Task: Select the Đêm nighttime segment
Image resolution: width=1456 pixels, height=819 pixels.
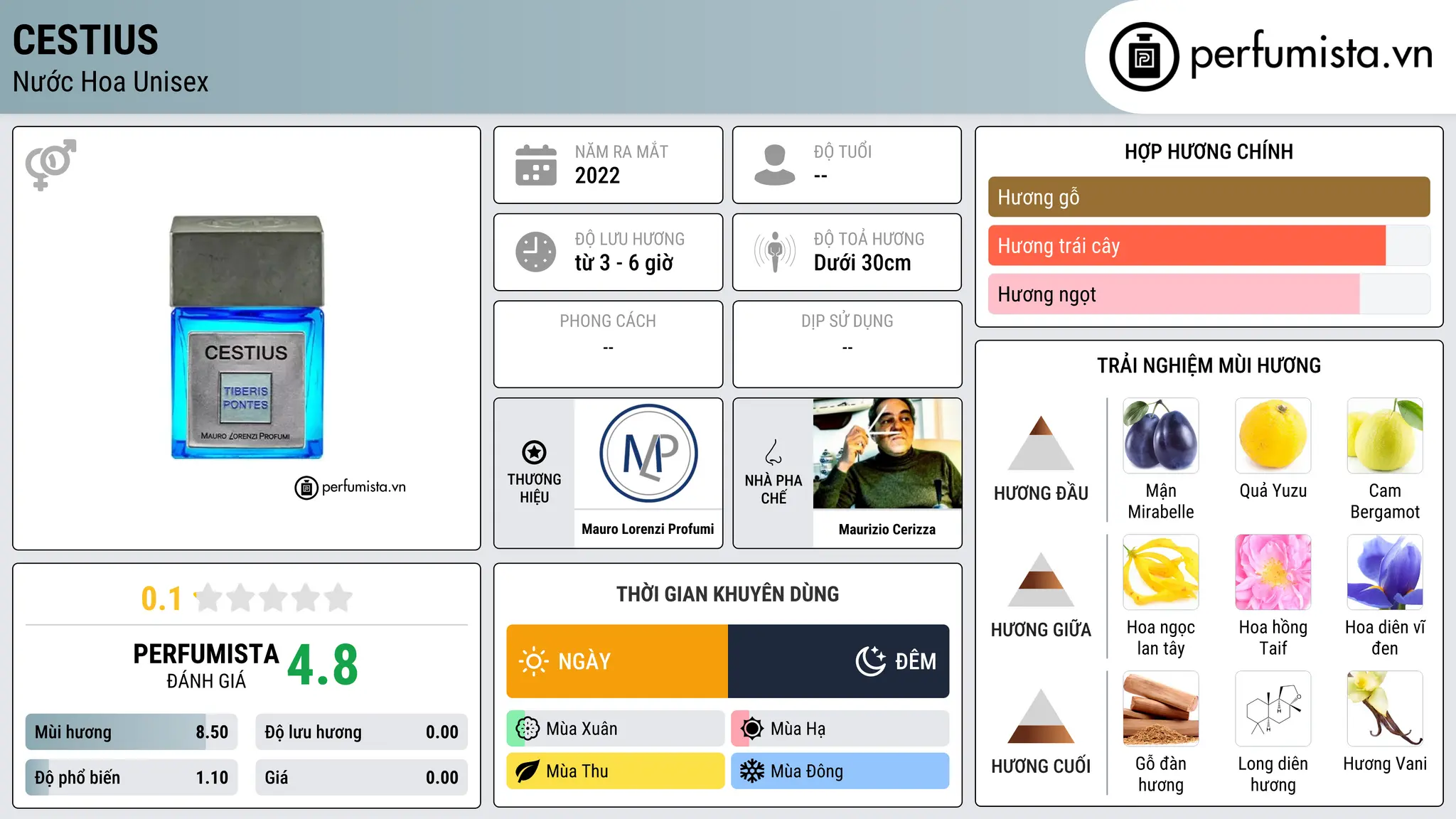Action: point(839,661)
